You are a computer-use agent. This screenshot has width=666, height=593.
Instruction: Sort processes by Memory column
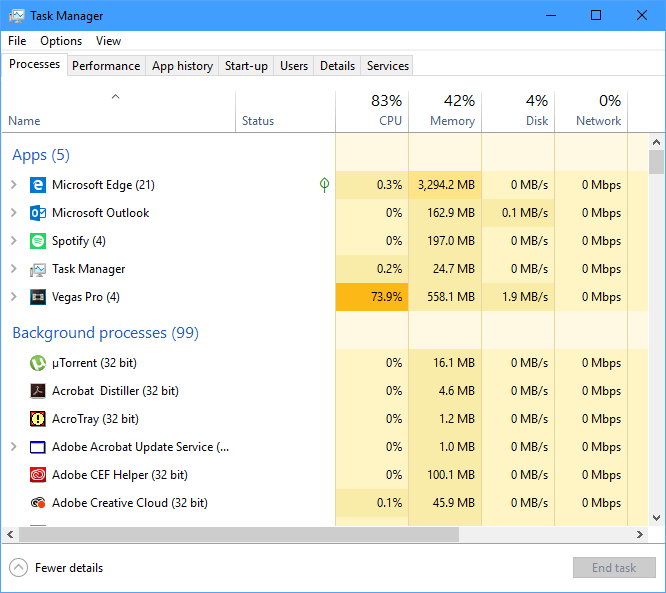(x=445, y=112)
